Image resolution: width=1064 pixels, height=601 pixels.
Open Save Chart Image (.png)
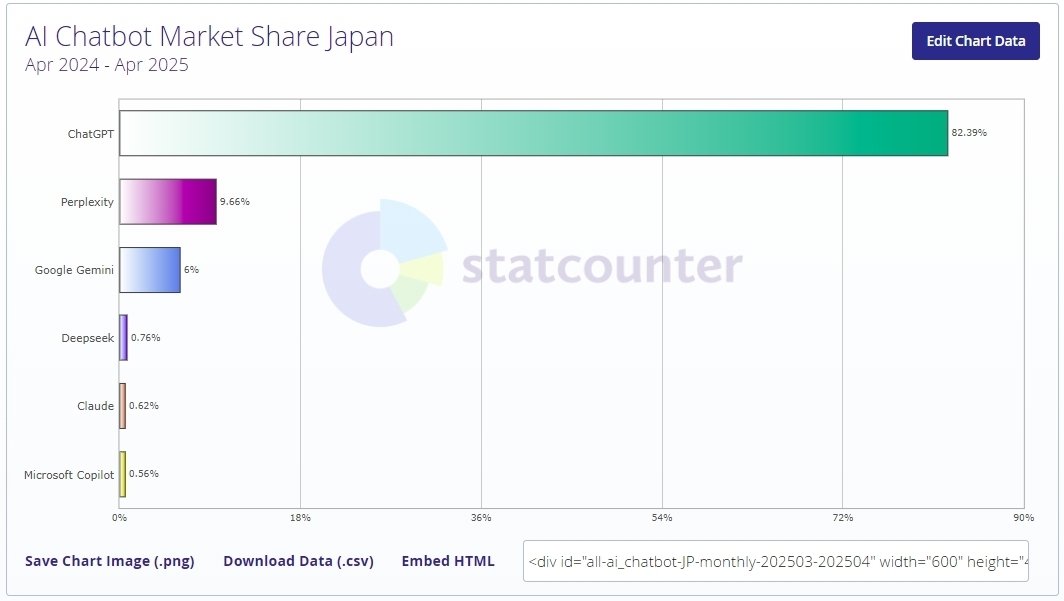click(x=110, y=561)
